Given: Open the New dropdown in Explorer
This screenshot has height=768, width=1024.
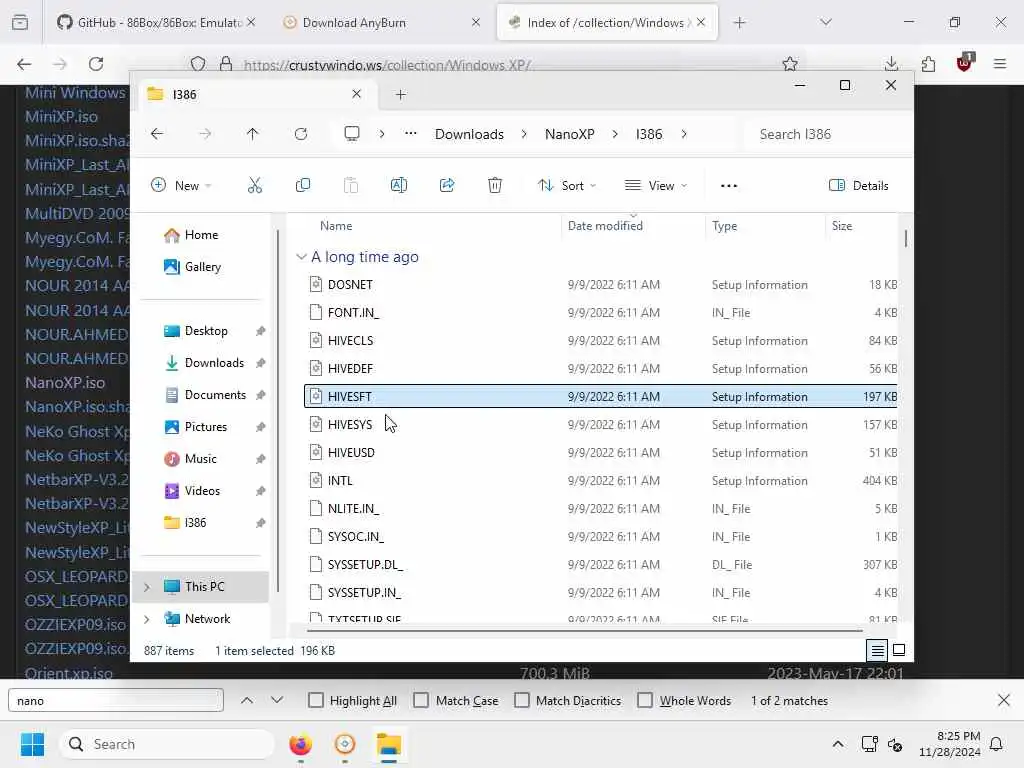Looking at the screenshot, I should pyautogui.click(x=181, y=185).
